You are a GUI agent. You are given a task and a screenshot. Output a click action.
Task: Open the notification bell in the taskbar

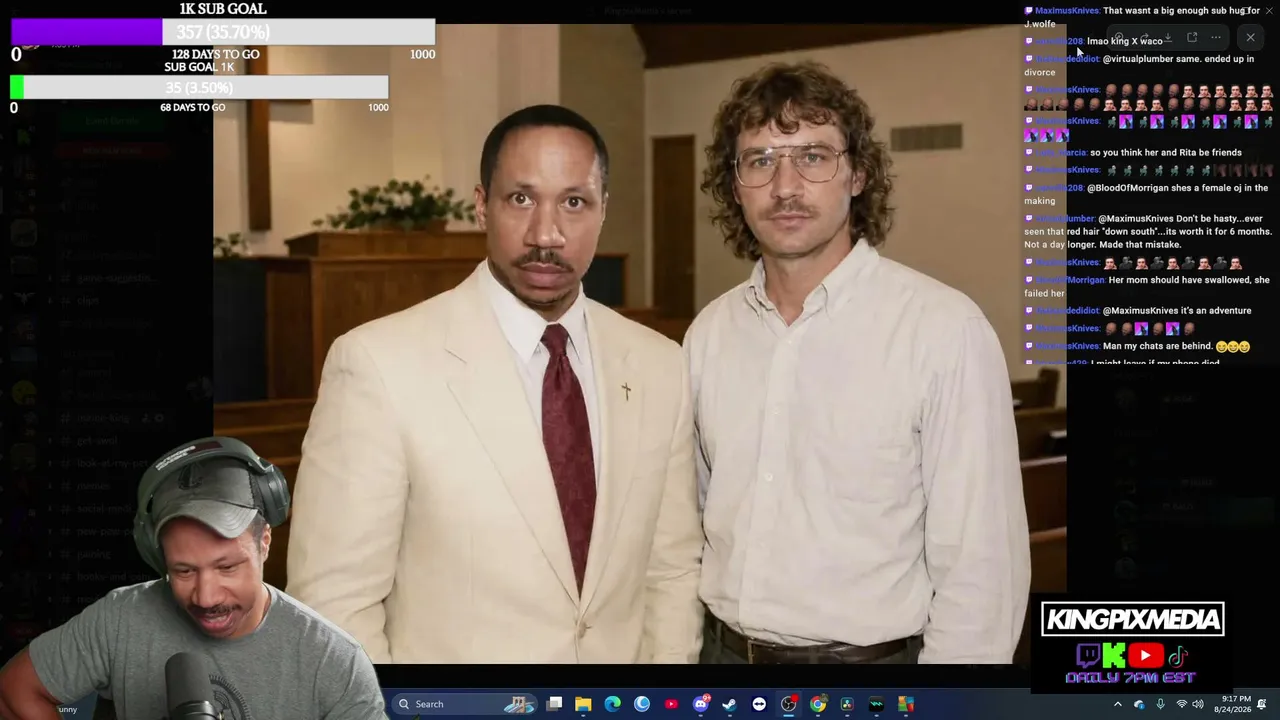pos(1262,704)
